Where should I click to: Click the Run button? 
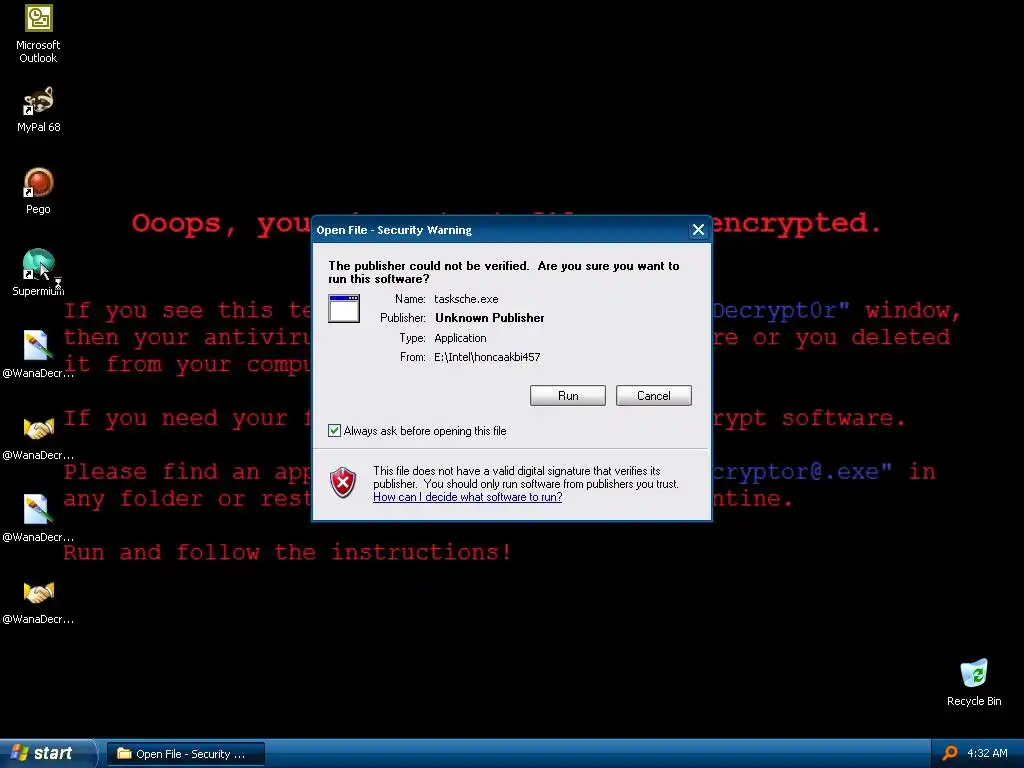click(x=568, y=396)
